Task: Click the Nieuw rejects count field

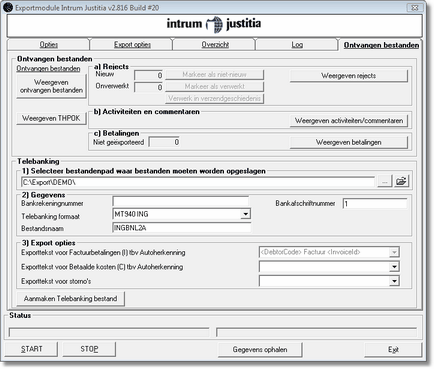Action: (148, 76)
